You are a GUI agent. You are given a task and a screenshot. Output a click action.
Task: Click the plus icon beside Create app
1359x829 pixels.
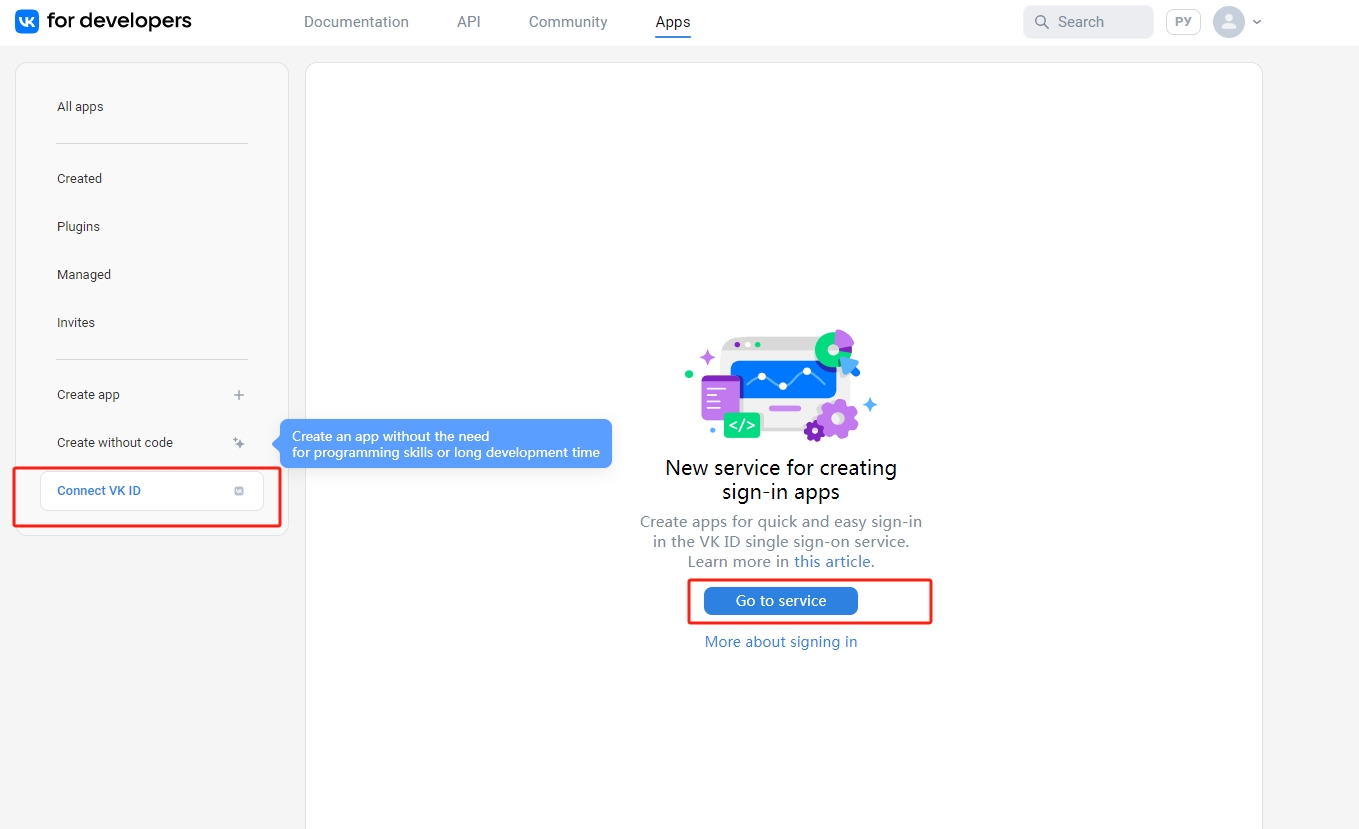[239, 395]
